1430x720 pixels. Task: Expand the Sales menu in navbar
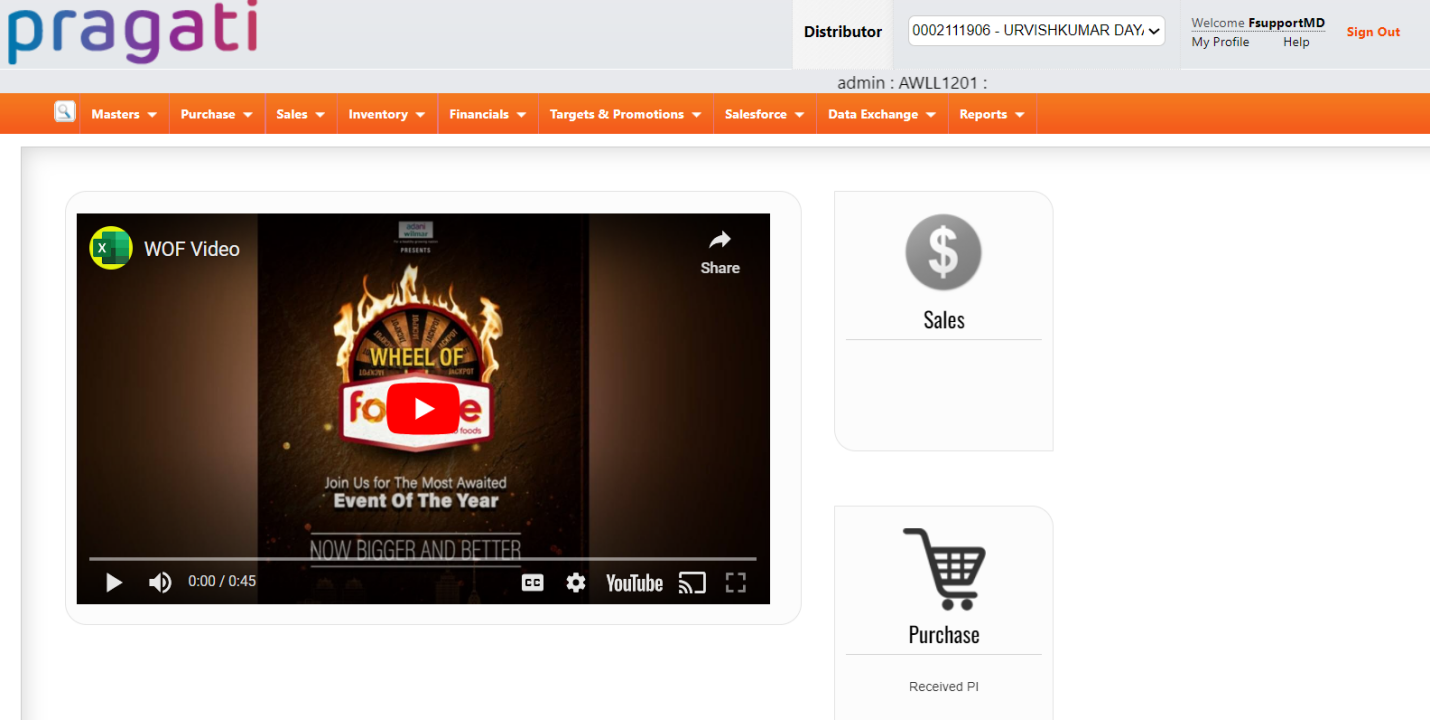coord(301,114)
